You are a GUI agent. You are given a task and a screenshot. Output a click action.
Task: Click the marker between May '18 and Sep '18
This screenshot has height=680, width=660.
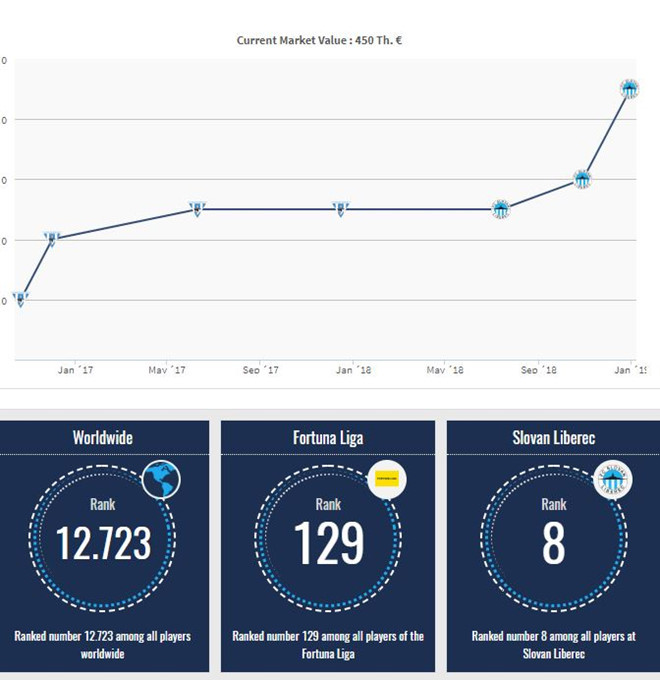coord(501,209)
